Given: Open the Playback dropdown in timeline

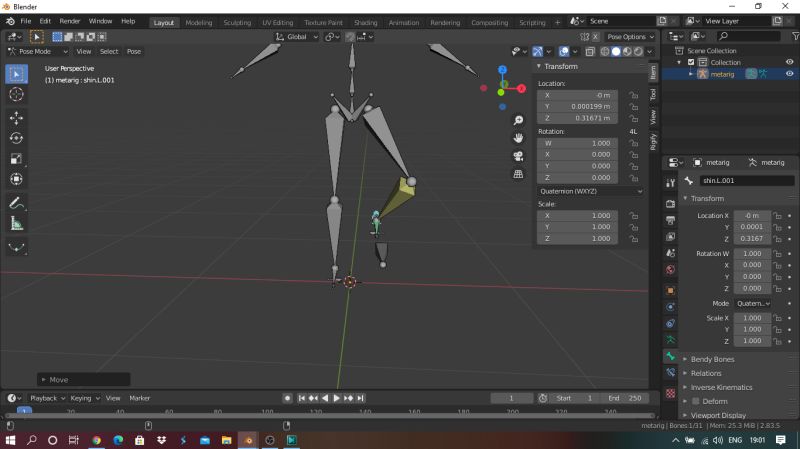Looking at the screenshot, I should click(x=47, y=398).
